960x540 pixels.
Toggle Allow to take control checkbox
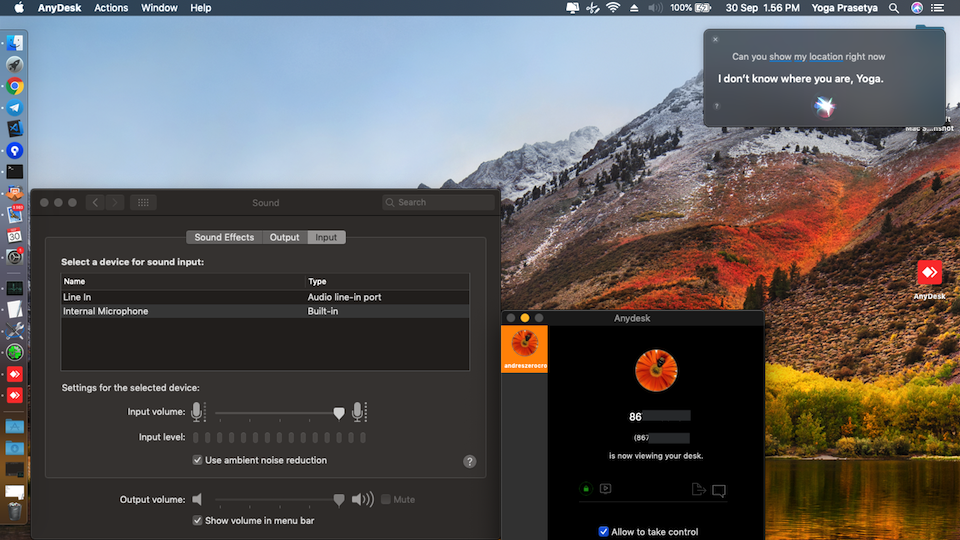604,531
